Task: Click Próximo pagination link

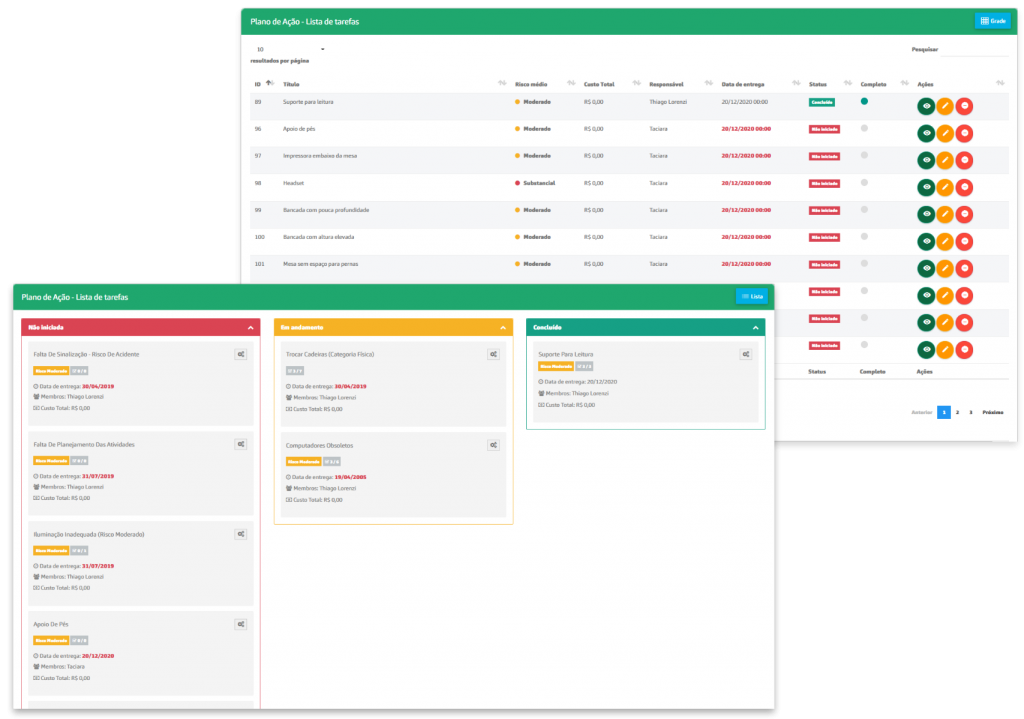Action: (x=992, y=412)
